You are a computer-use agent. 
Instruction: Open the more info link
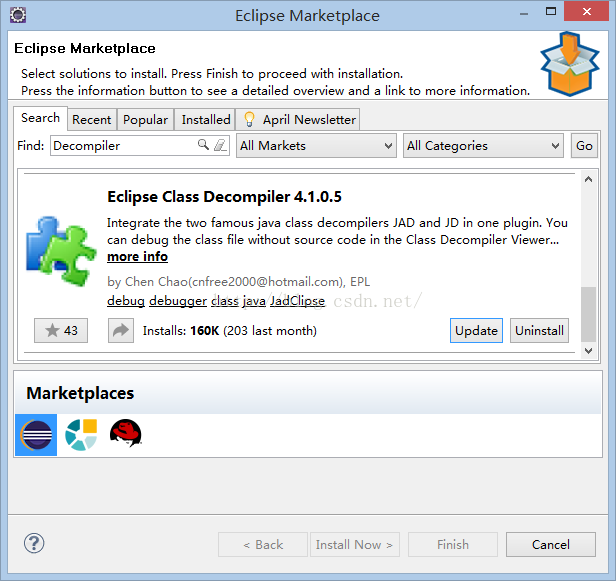point(138,257)
